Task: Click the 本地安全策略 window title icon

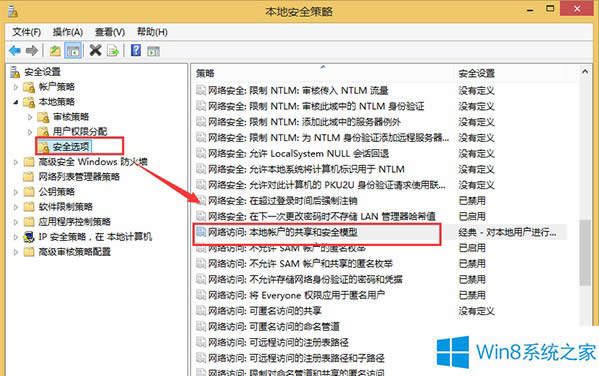Action: pos(13,11)
